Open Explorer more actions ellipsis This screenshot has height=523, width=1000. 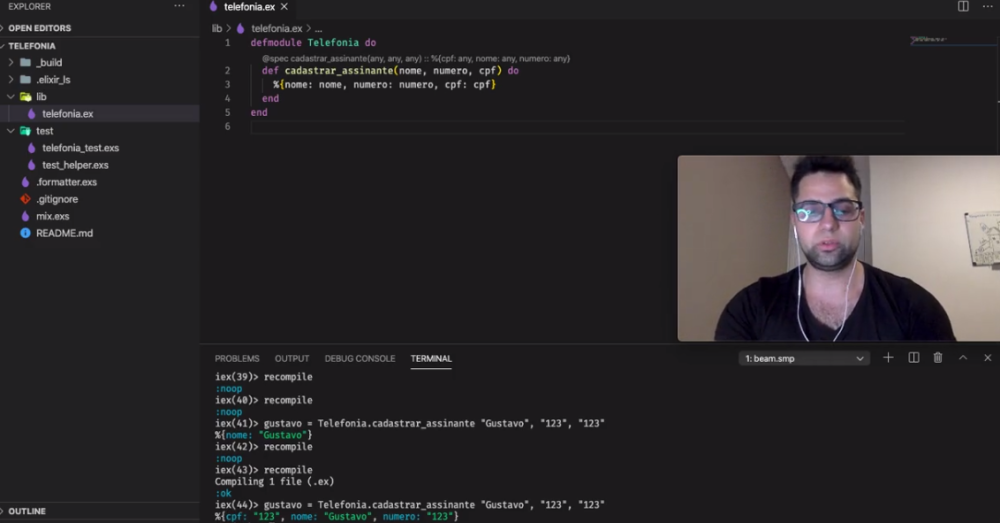(x=179, y=6)
